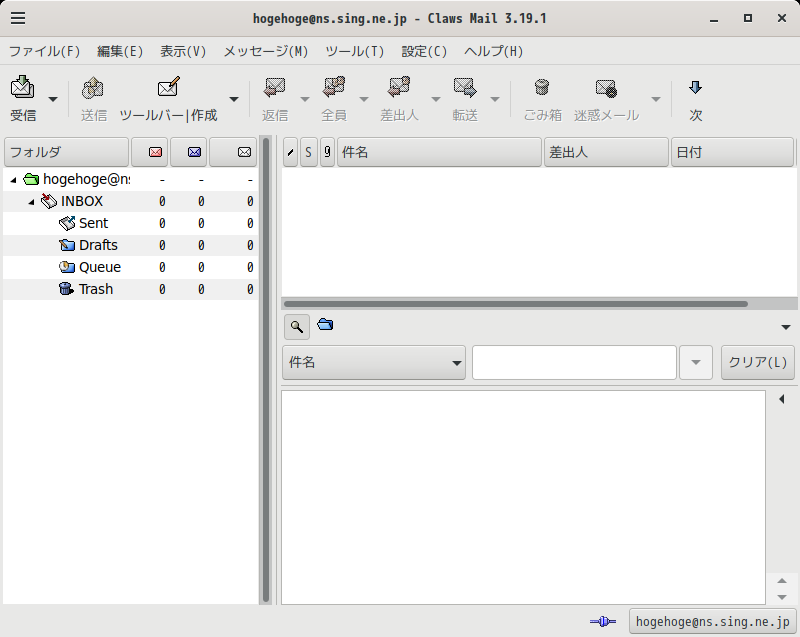Open the 設定(C) menu
Screen dimensions: 800x637
[424, 52]
